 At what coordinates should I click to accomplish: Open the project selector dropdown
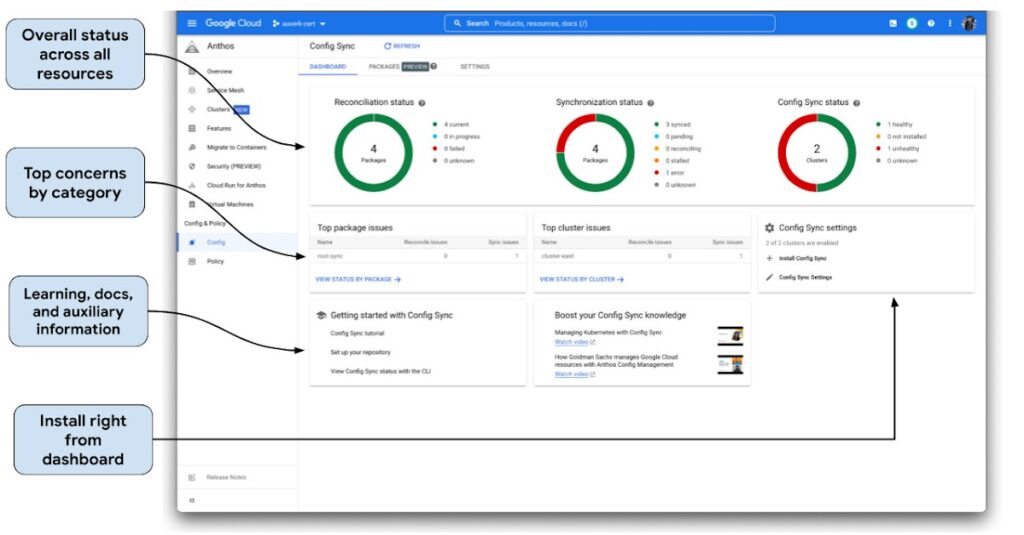click(x=299, y=24)
